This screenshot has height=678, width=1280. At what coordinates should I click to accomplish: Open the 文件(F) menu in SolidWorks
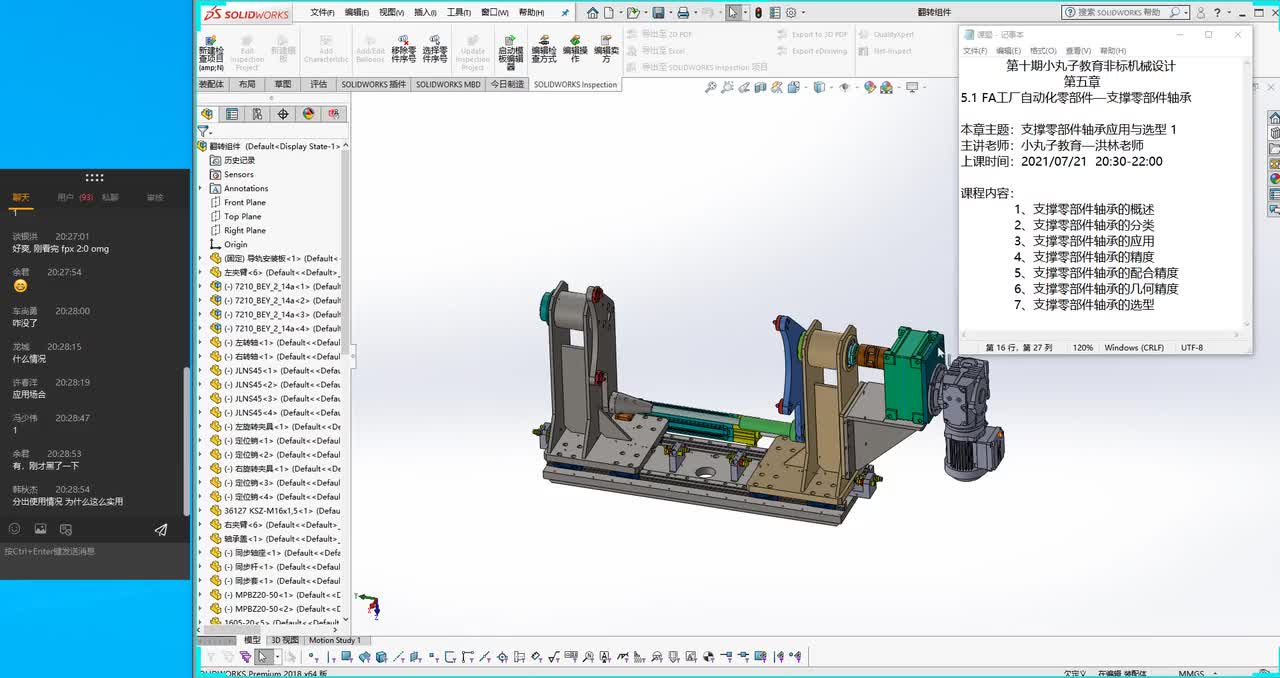click(322, 13)
